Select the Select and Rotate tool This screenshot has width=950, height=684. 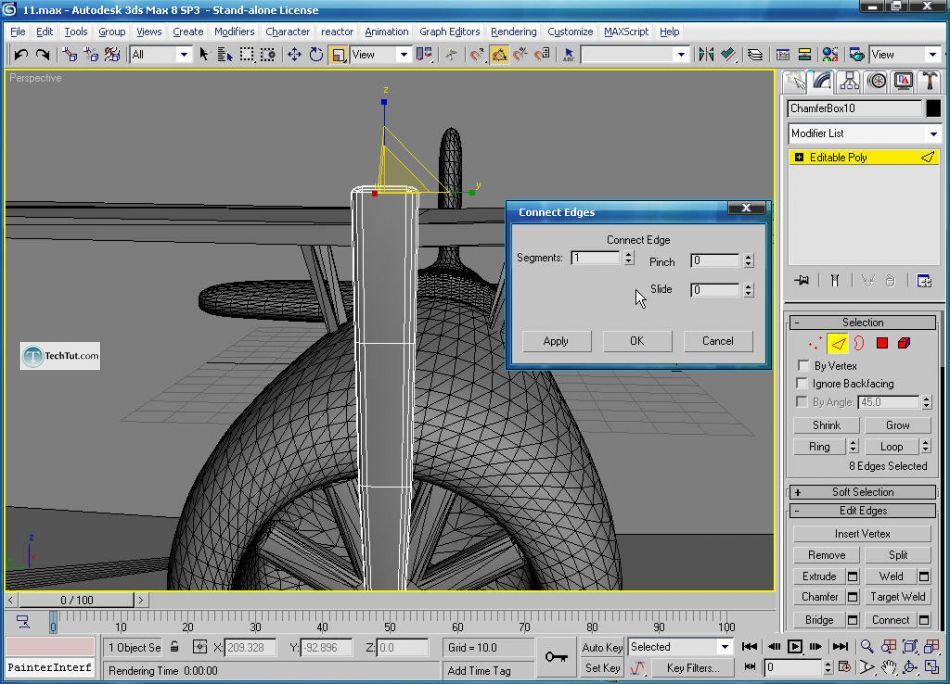point(316,55)
